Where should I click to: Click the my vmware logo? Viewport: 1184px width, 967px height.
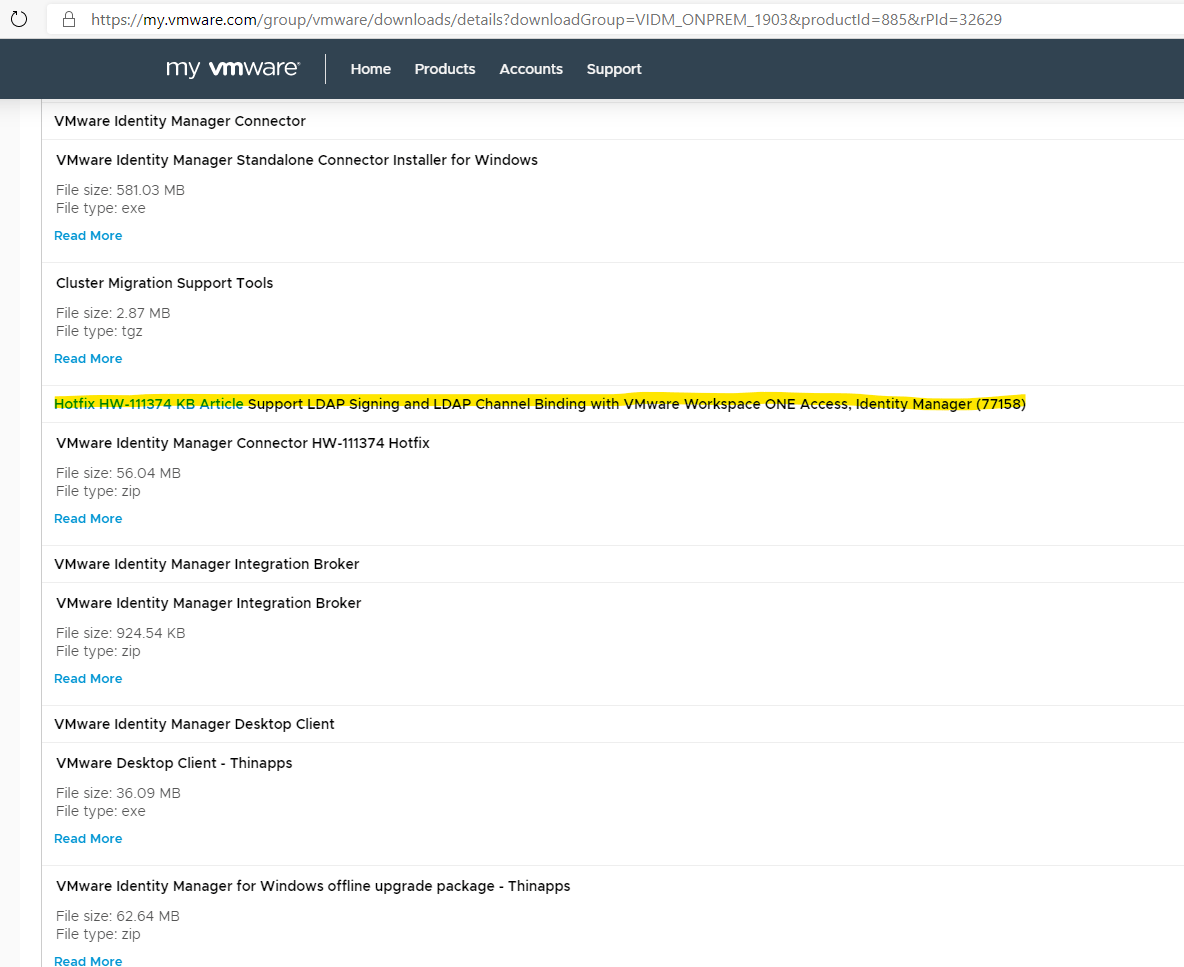click(233, 69)
